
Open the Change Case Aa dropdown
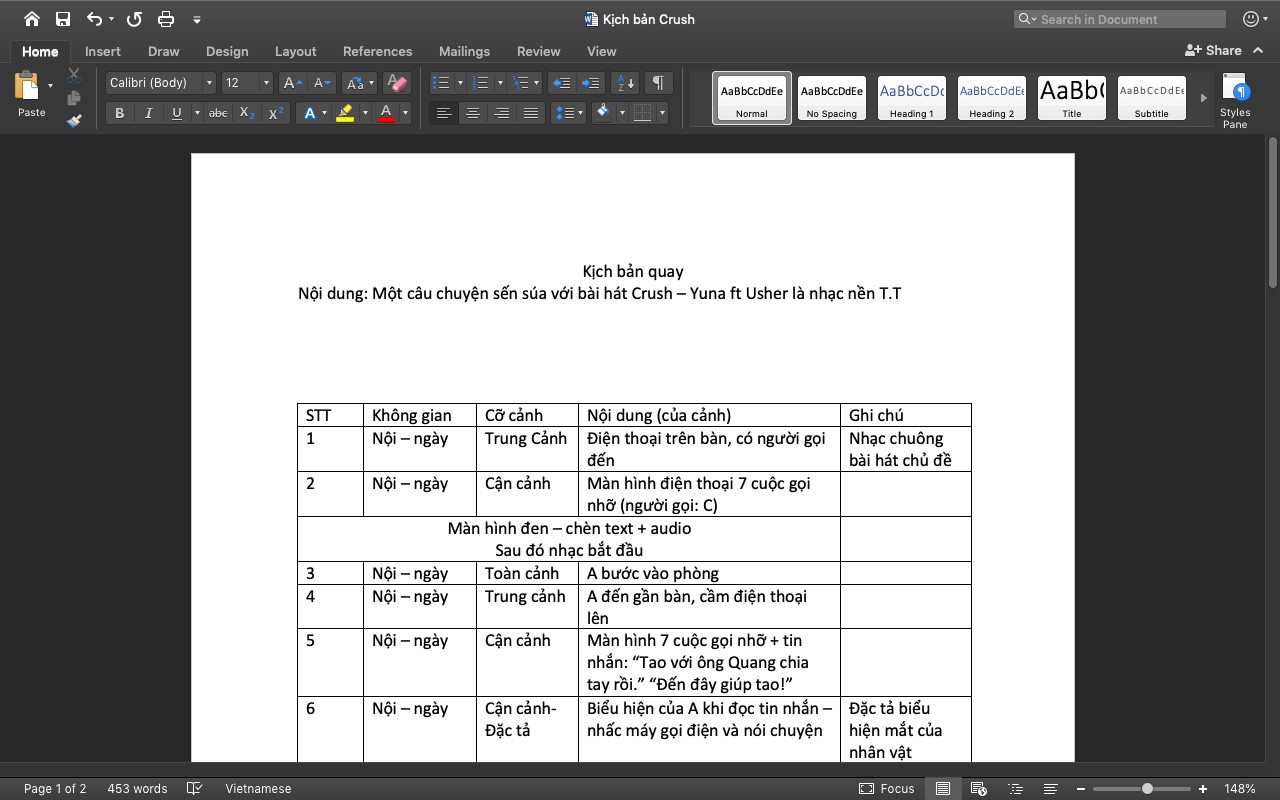point(359,83)
